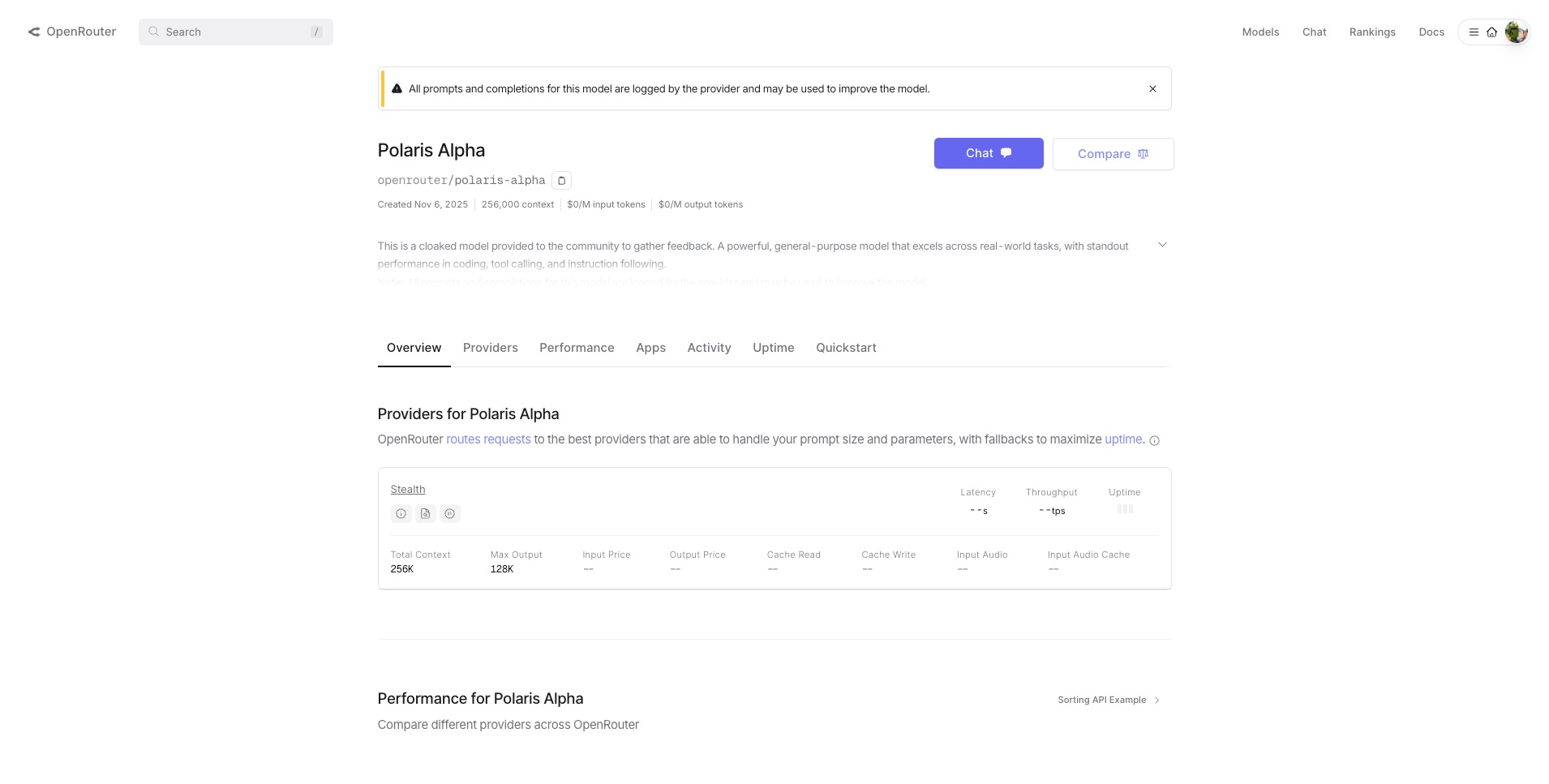Expand the model description with the chevron

(x=1162, y=245)
